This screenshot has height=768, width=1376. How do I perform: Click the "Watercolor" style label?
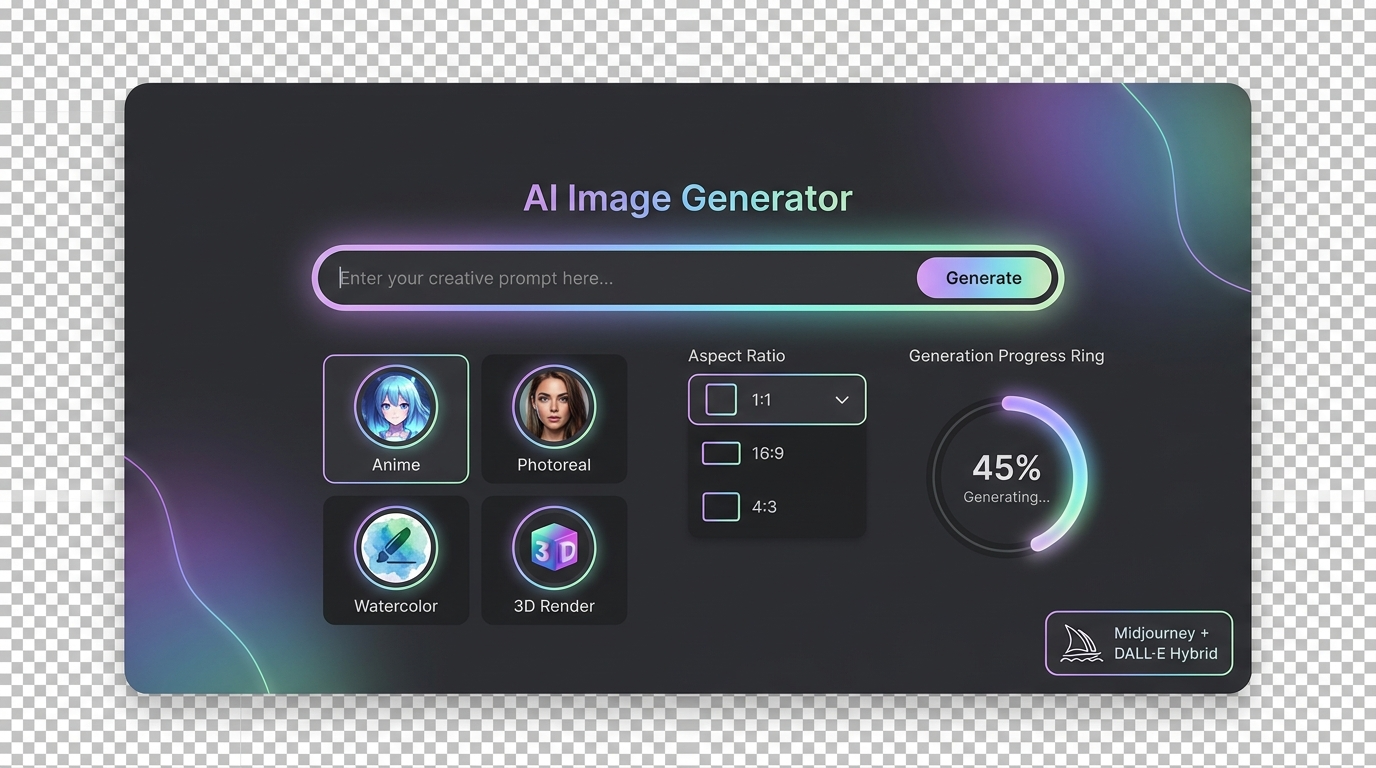coord(396,606)
